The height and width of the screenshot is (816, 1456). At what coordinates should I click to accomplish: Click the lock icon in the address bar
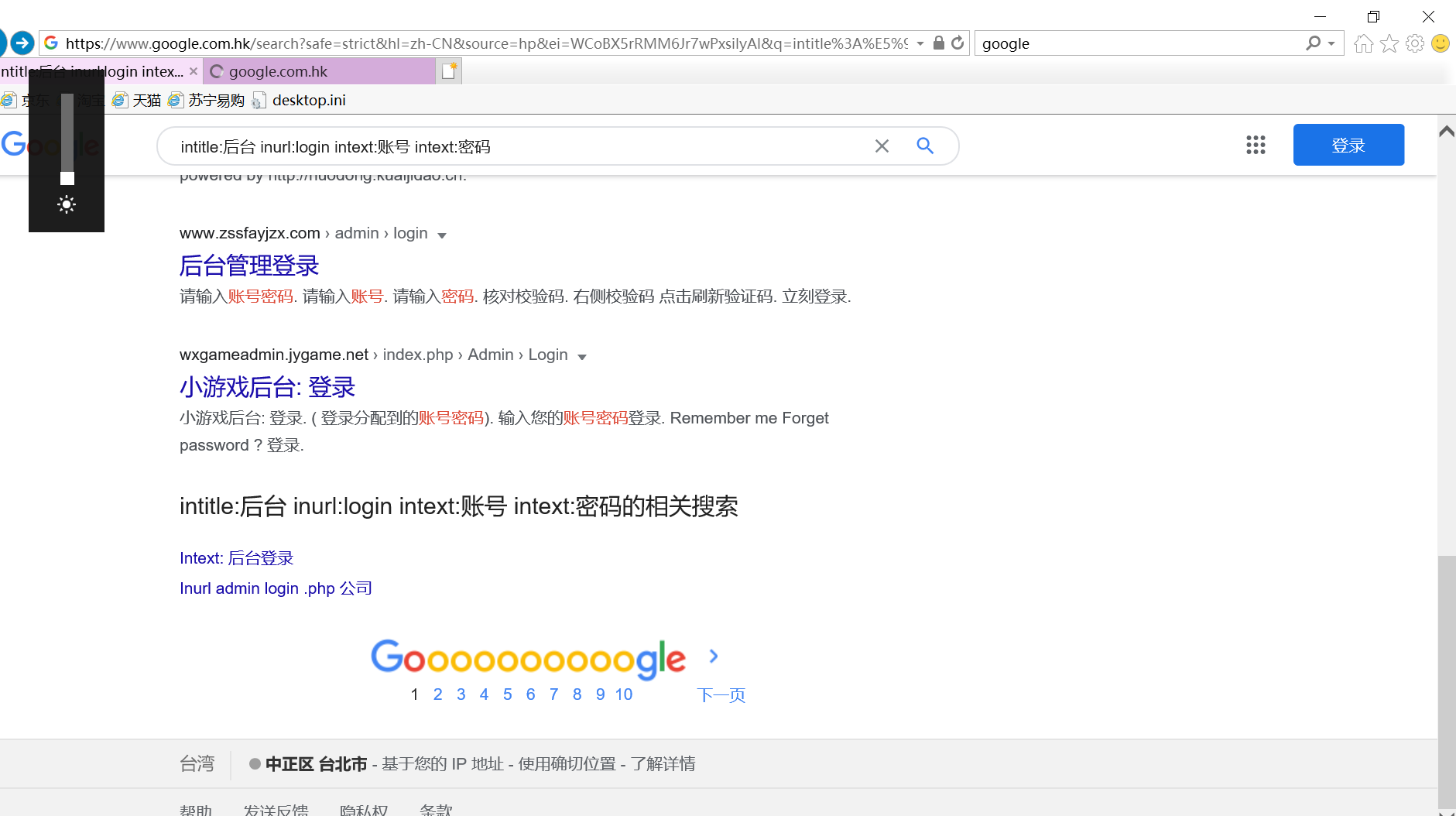[939, 43]
